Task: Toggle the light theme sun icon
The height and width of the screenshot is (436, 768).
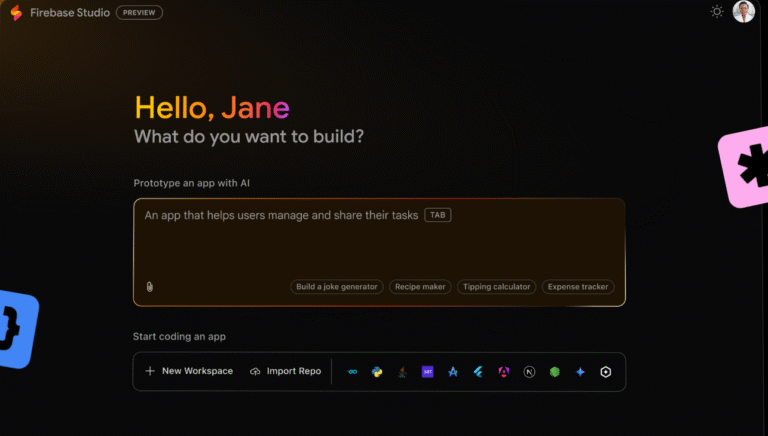Action: (717, 12)
